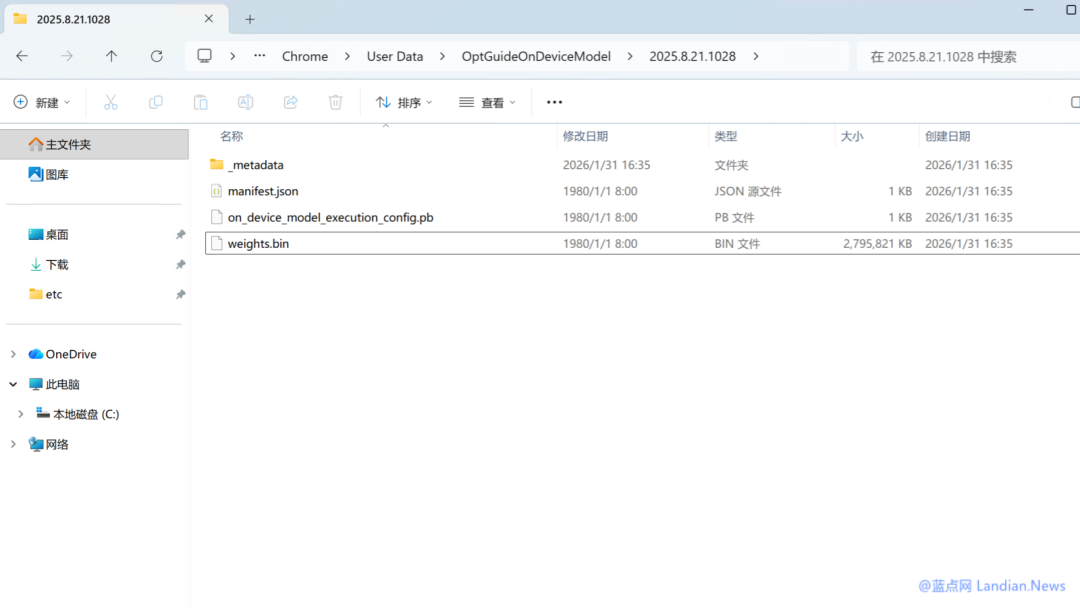Screen dimensions: 1080x608
Task: Refresh the folder view
Action: [x=156, y=56]
